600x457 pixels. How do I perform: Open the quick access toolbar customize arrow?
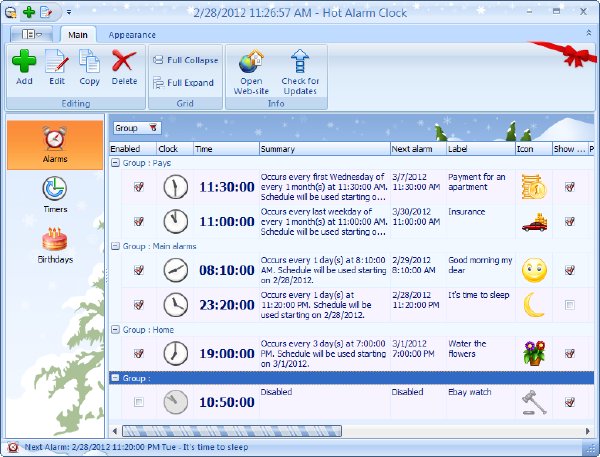pos(69,12)
